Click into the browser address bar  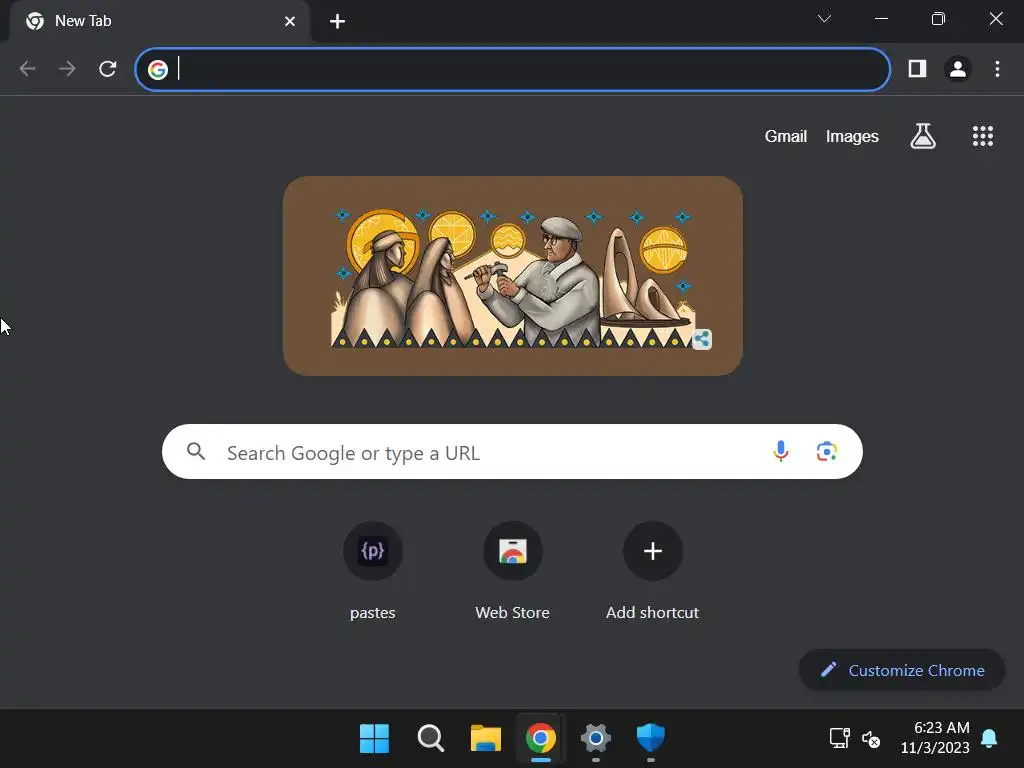(x=513, y=69)
